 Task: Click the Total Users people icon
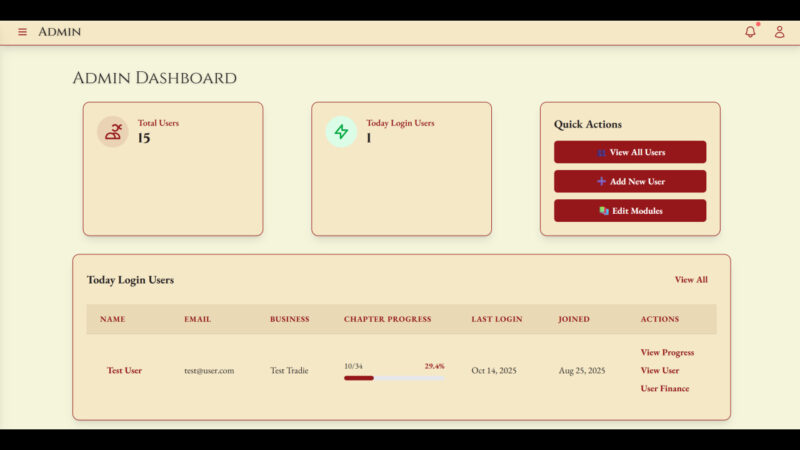point(113,132)
